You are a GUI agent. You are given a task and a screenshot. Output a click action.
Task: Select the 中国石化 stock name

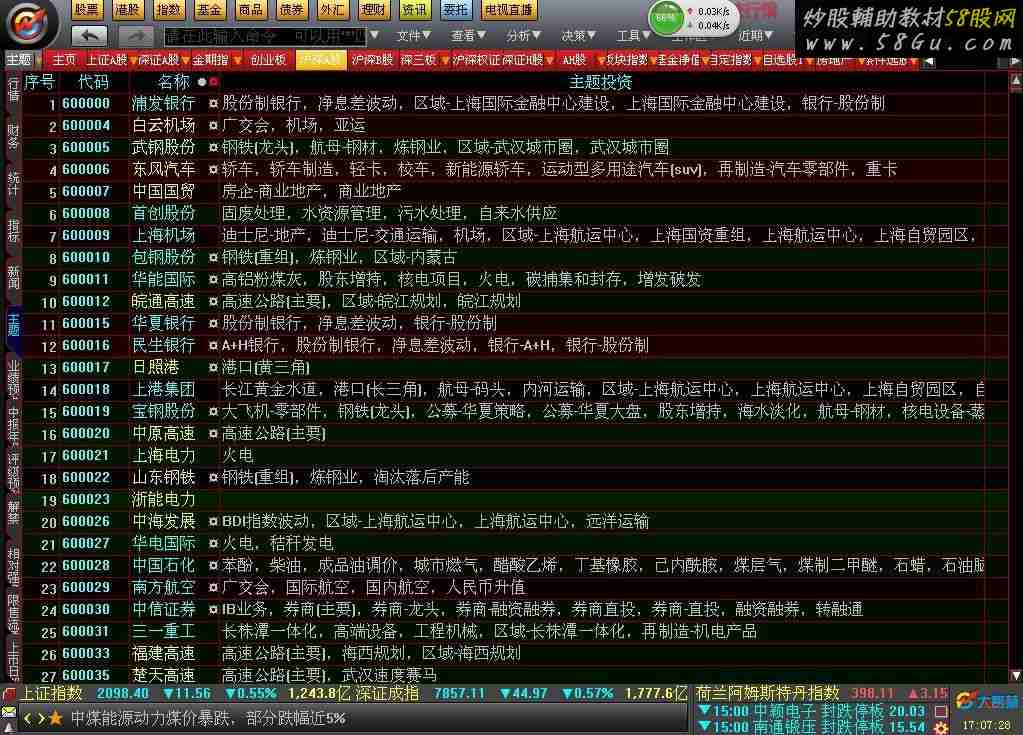164,565
